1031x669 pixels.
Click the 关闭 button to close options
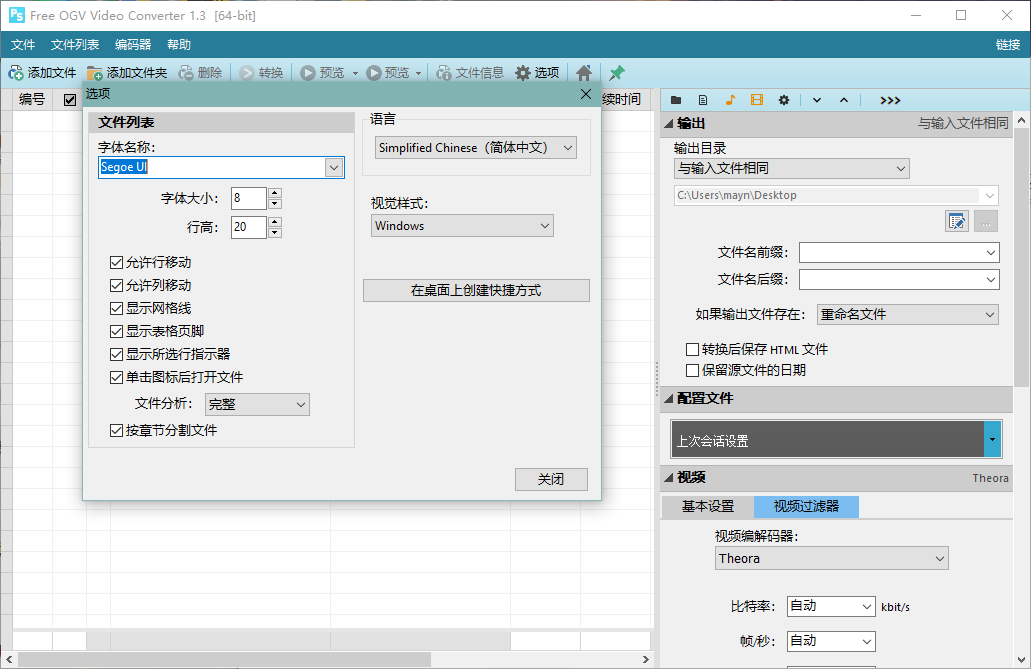[x=551, y=479]
